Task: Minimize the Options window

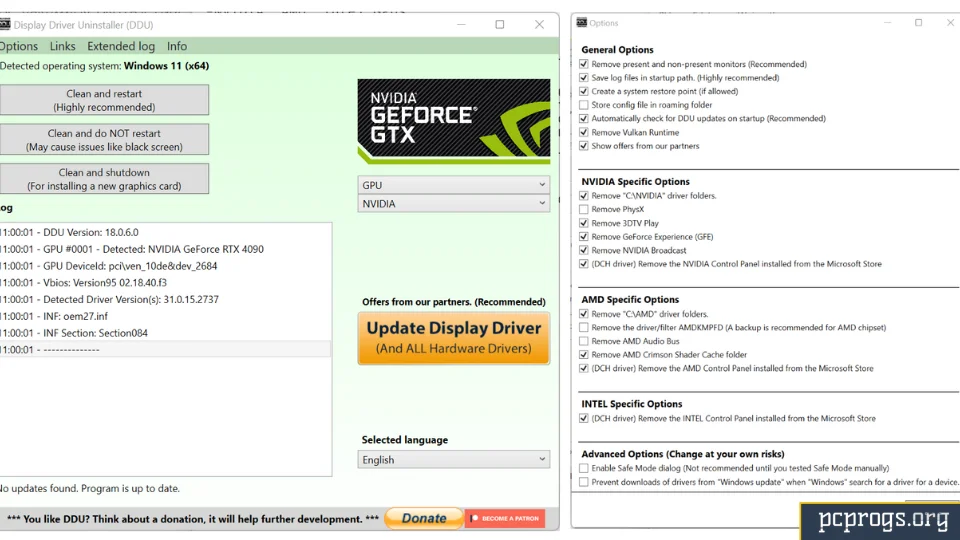Action: 887,23
